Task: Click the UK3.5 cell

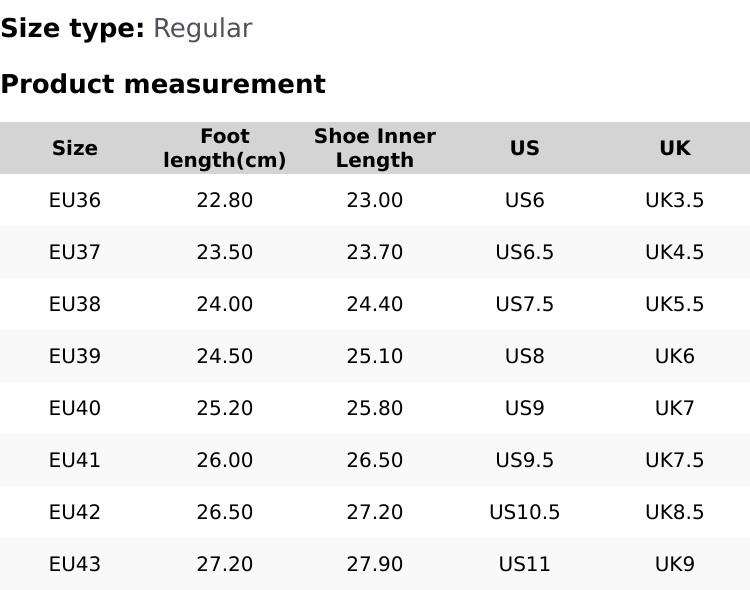Action: [675, 200]
